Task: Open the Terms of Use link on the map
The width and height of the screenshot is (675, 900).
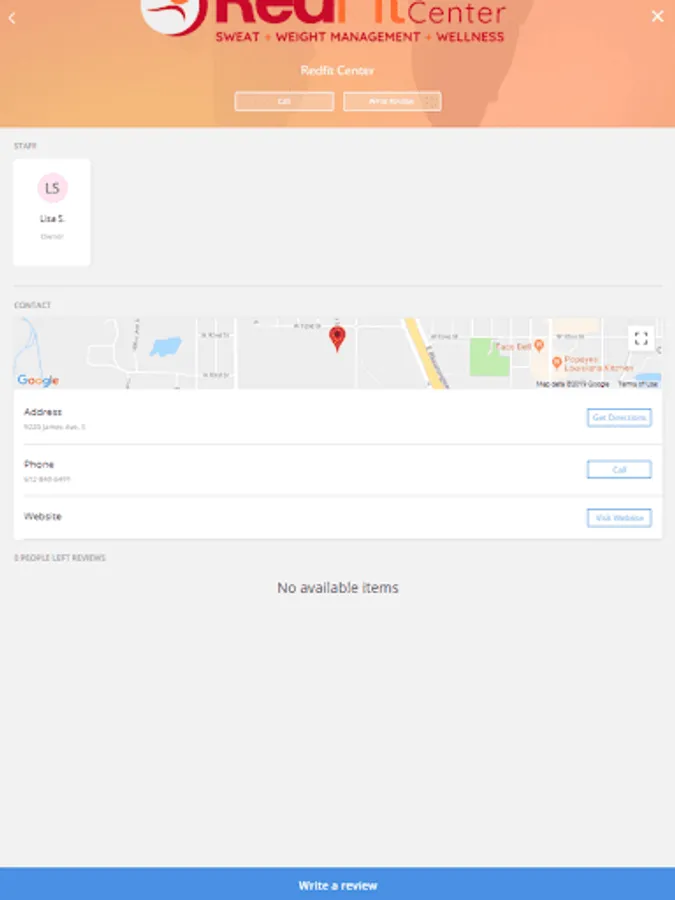Action: coord(638,384)
